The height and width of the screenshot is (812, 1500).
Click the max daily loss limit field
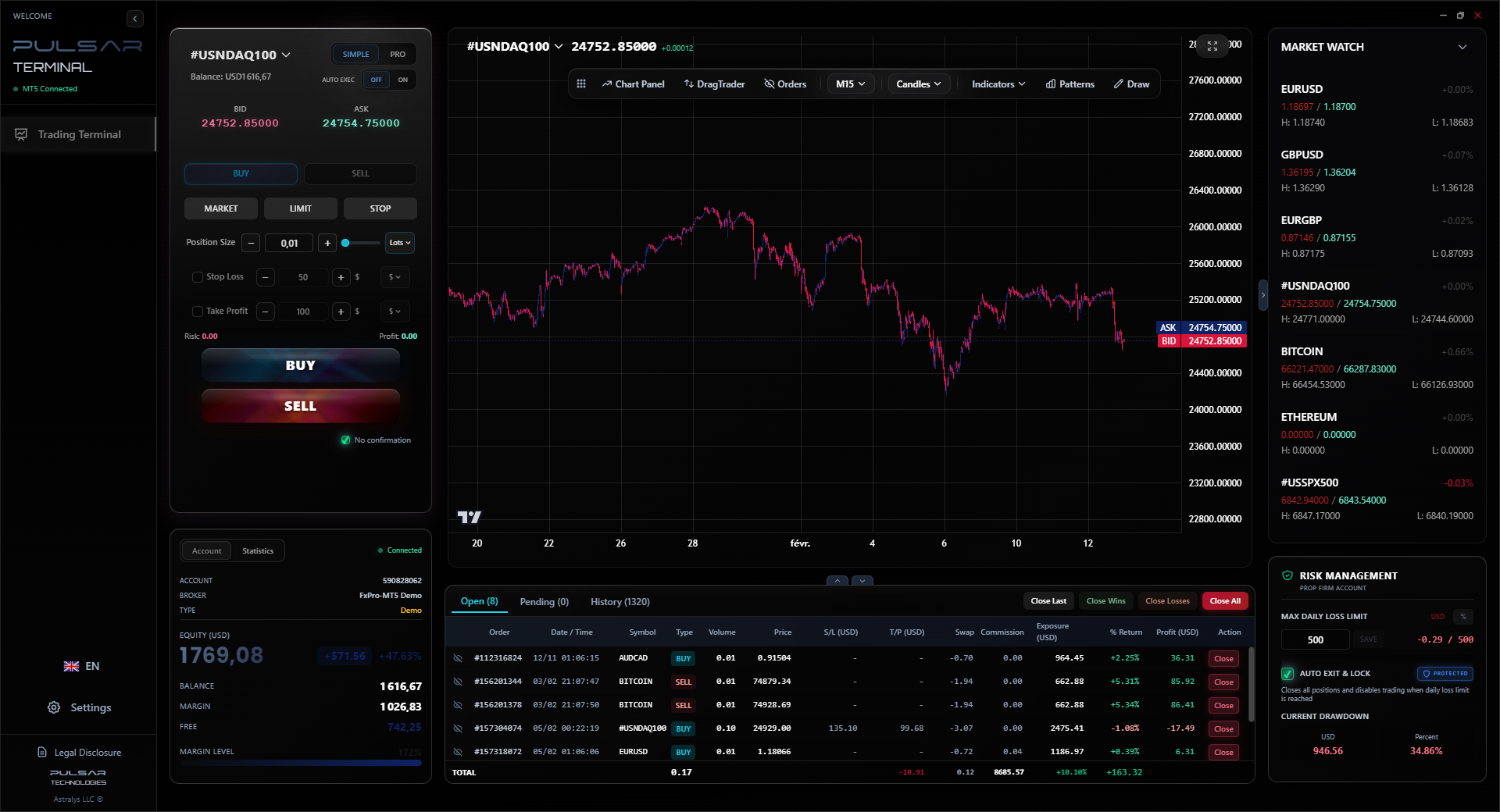tap(1314, 639)
